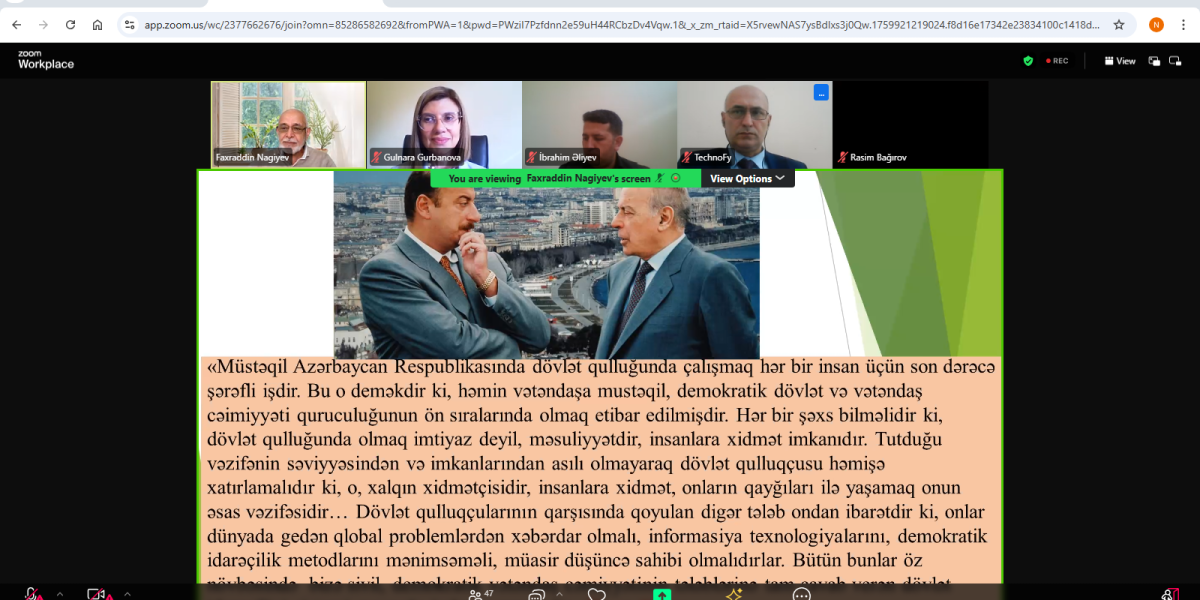Open the View Options dropdown
This screenshot has height=600, width=1200.
coord(747,178)
